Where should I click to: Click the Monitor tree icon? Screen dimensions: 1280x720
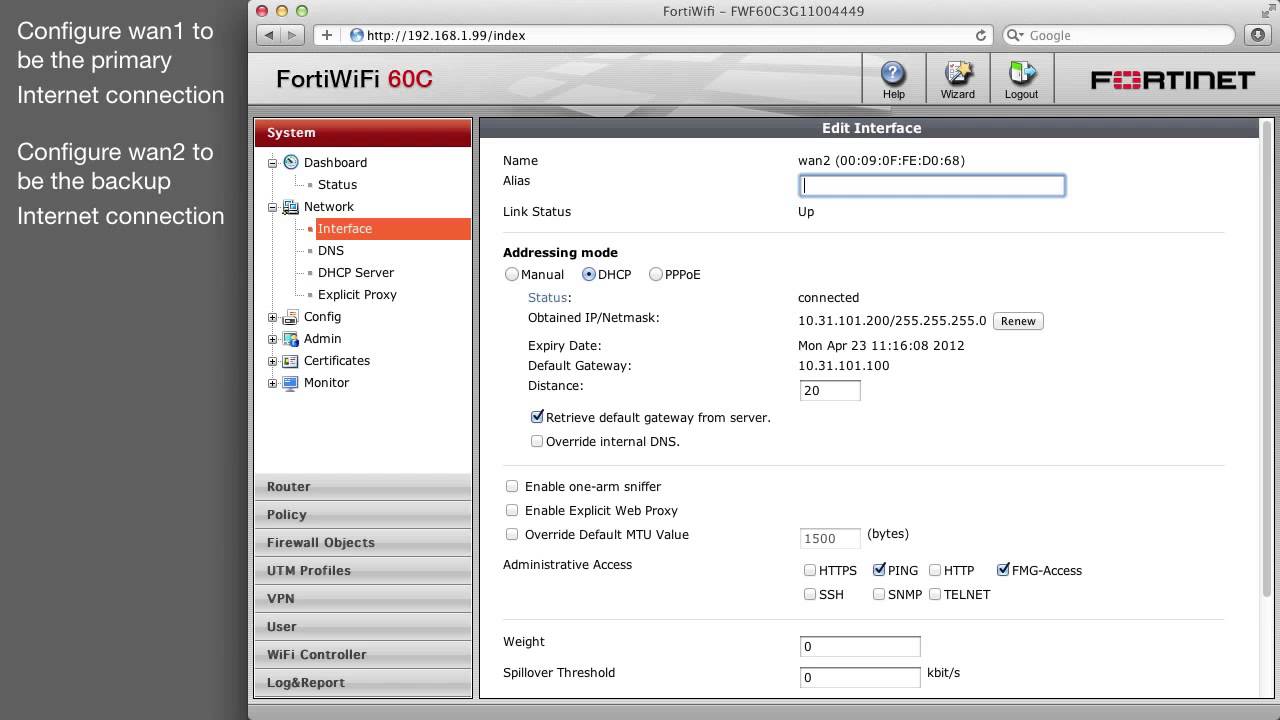291,382
